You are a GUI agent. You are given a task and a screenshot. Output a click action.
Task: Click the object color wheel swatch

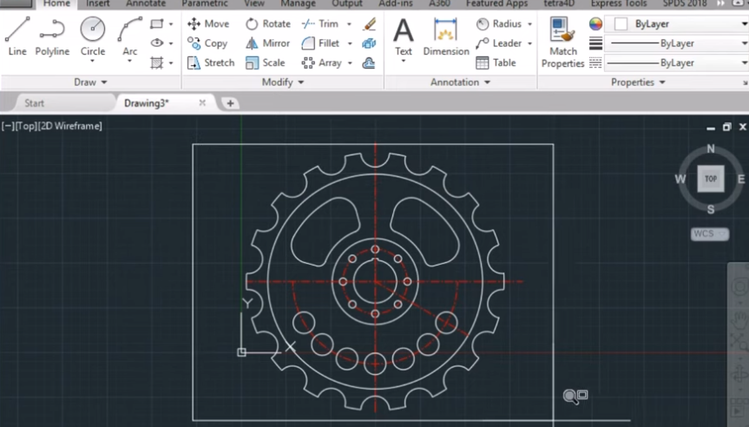596,23
